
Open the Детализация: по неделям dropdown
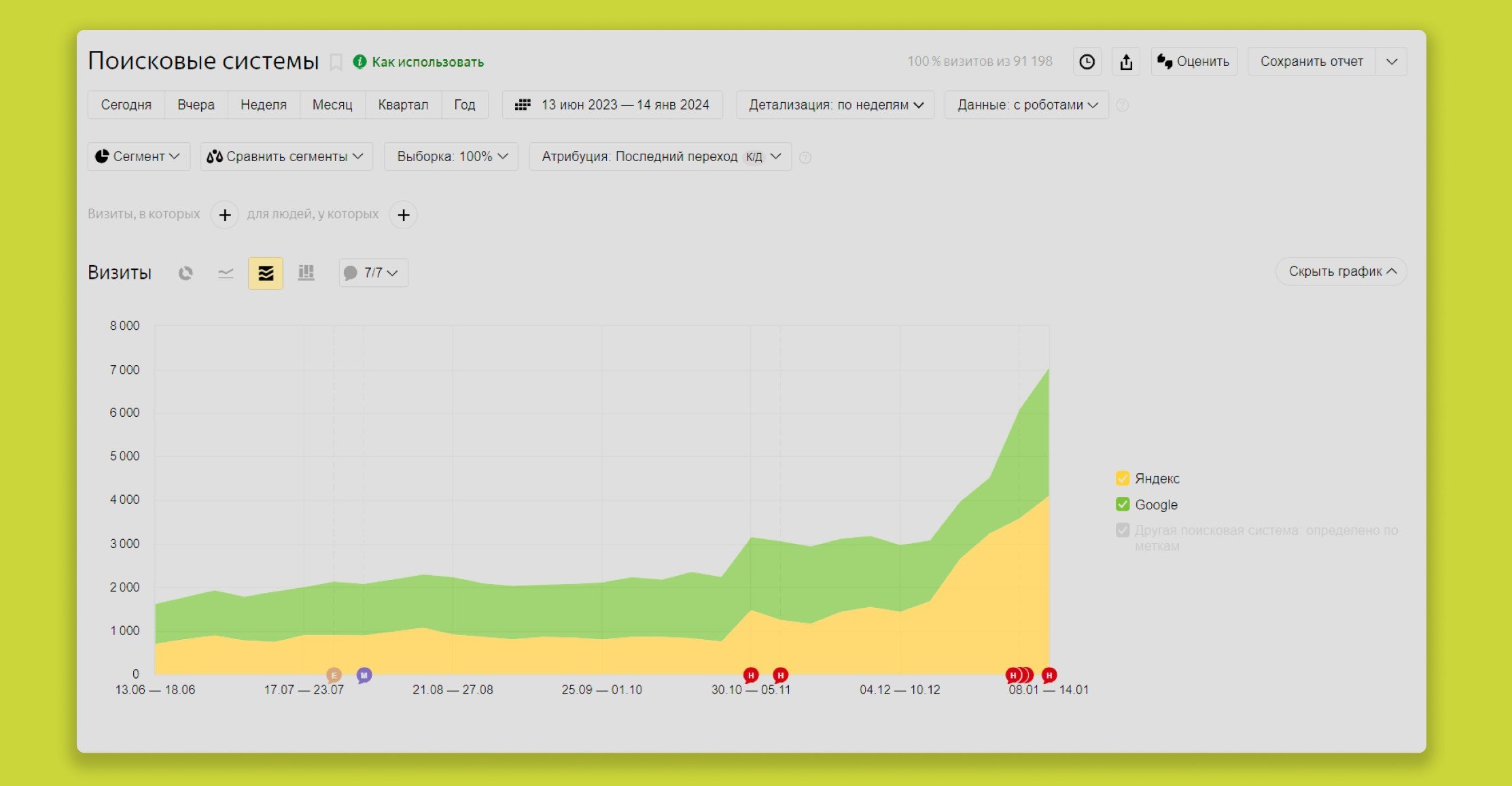[835, 105]
